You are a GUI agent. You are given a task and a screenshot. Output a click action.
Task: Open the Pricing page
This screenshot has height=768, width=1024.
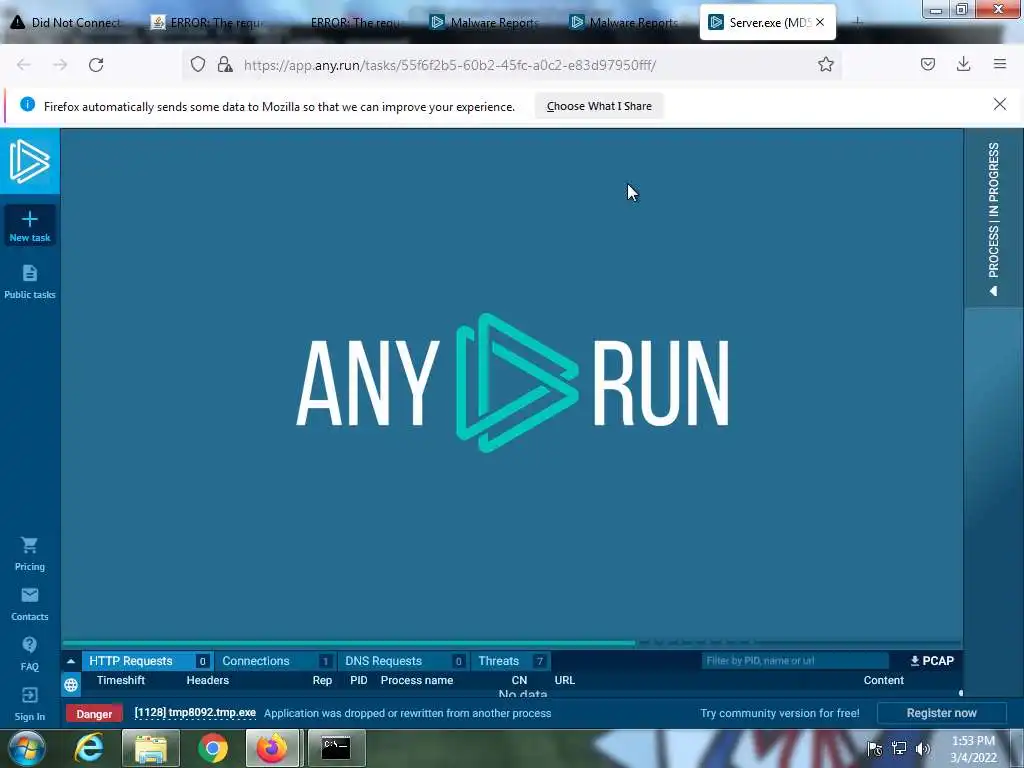point(29,554)
